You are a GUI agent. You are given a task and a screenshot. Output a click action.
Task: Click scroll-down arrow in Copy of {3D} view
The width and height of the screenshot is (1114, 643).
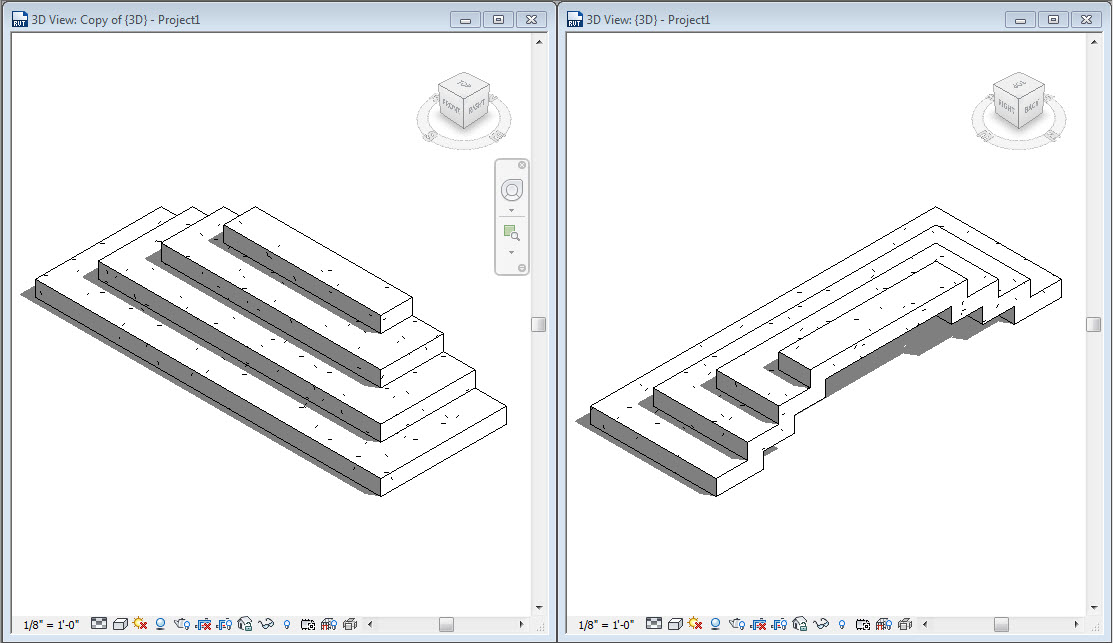(539, 608)
